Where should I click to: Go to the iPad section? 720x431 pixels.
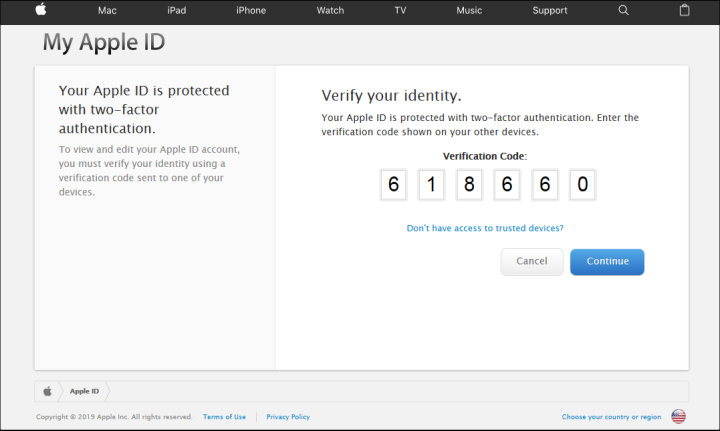(176, 10)
